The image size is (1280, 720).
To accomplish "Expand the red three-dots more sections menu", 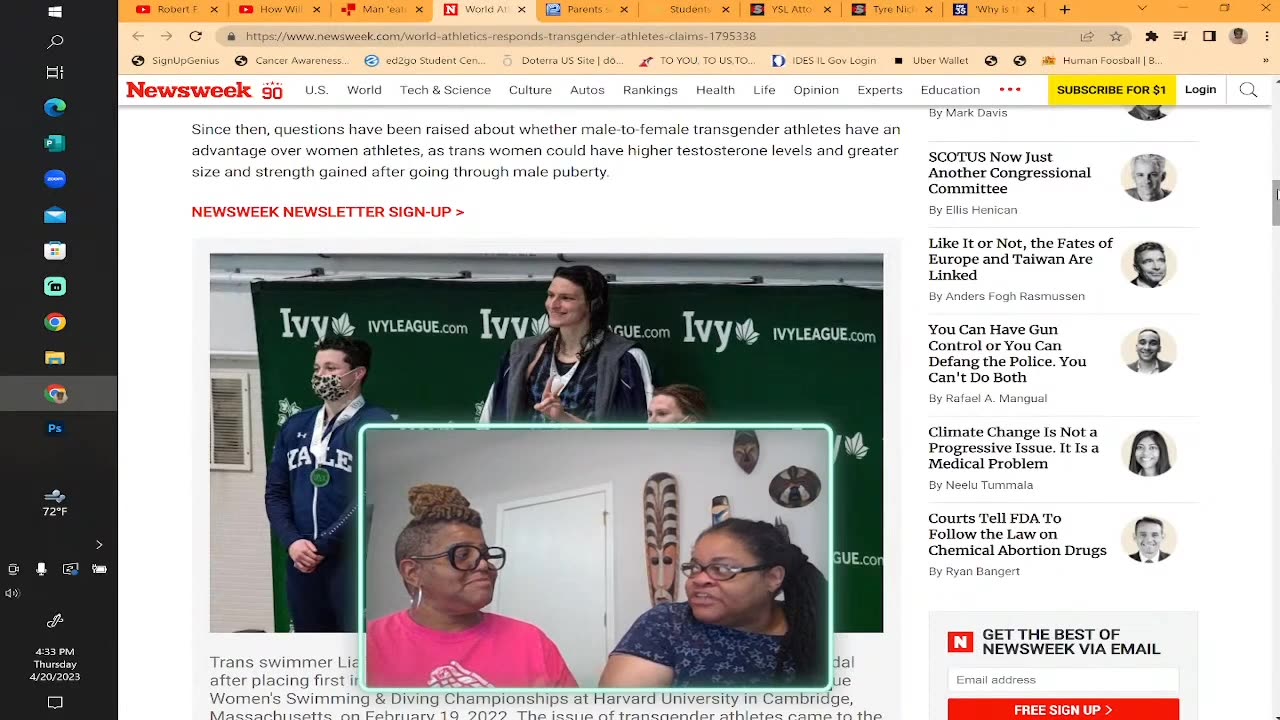I will [x=1010, y=90].
